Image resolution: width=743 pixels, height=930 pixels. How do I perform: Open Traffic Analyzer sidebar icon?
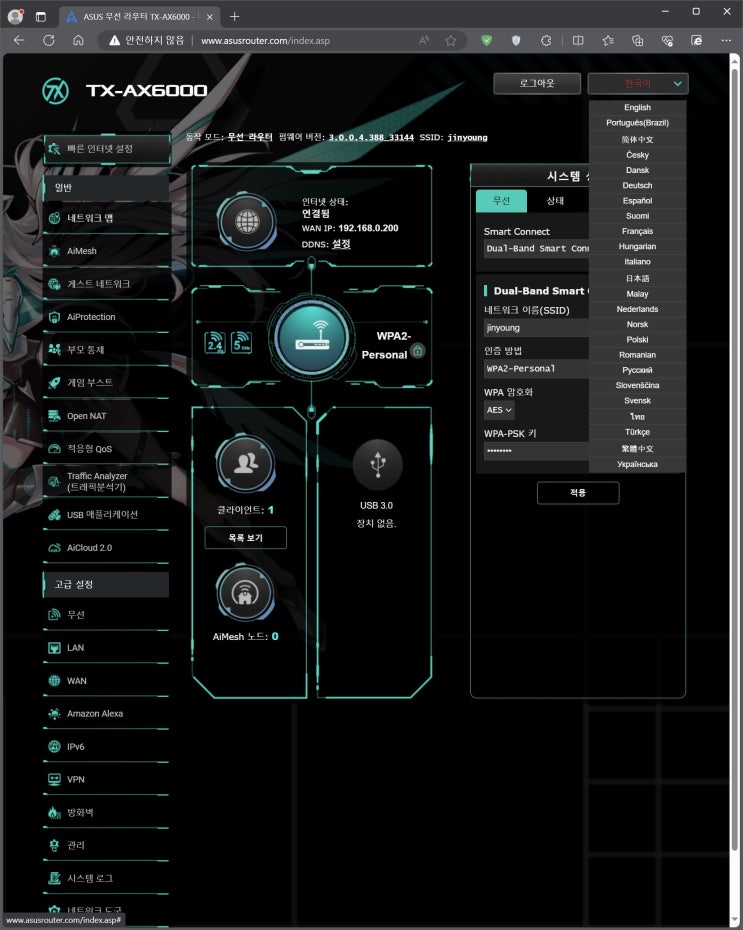click(55, 481)
